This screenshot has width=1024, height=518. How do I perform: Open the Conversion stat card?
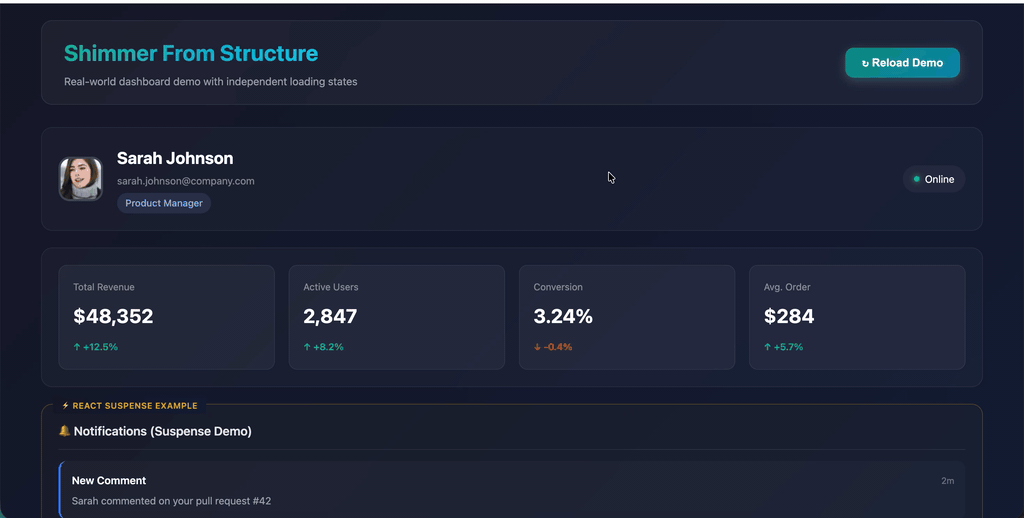tap(627, 317)
